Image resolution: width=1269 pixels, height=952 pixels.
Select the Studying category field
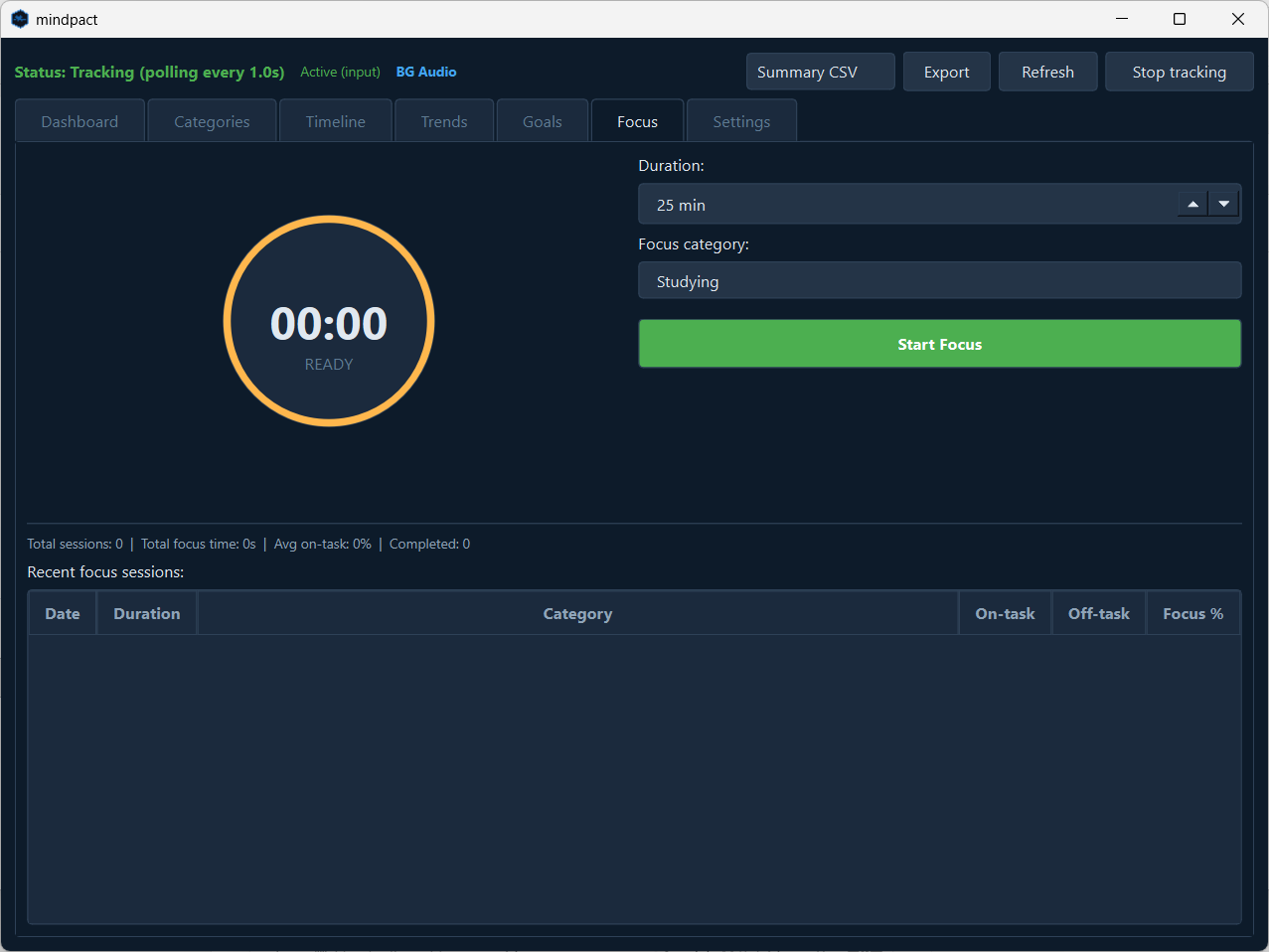[939, 280]
